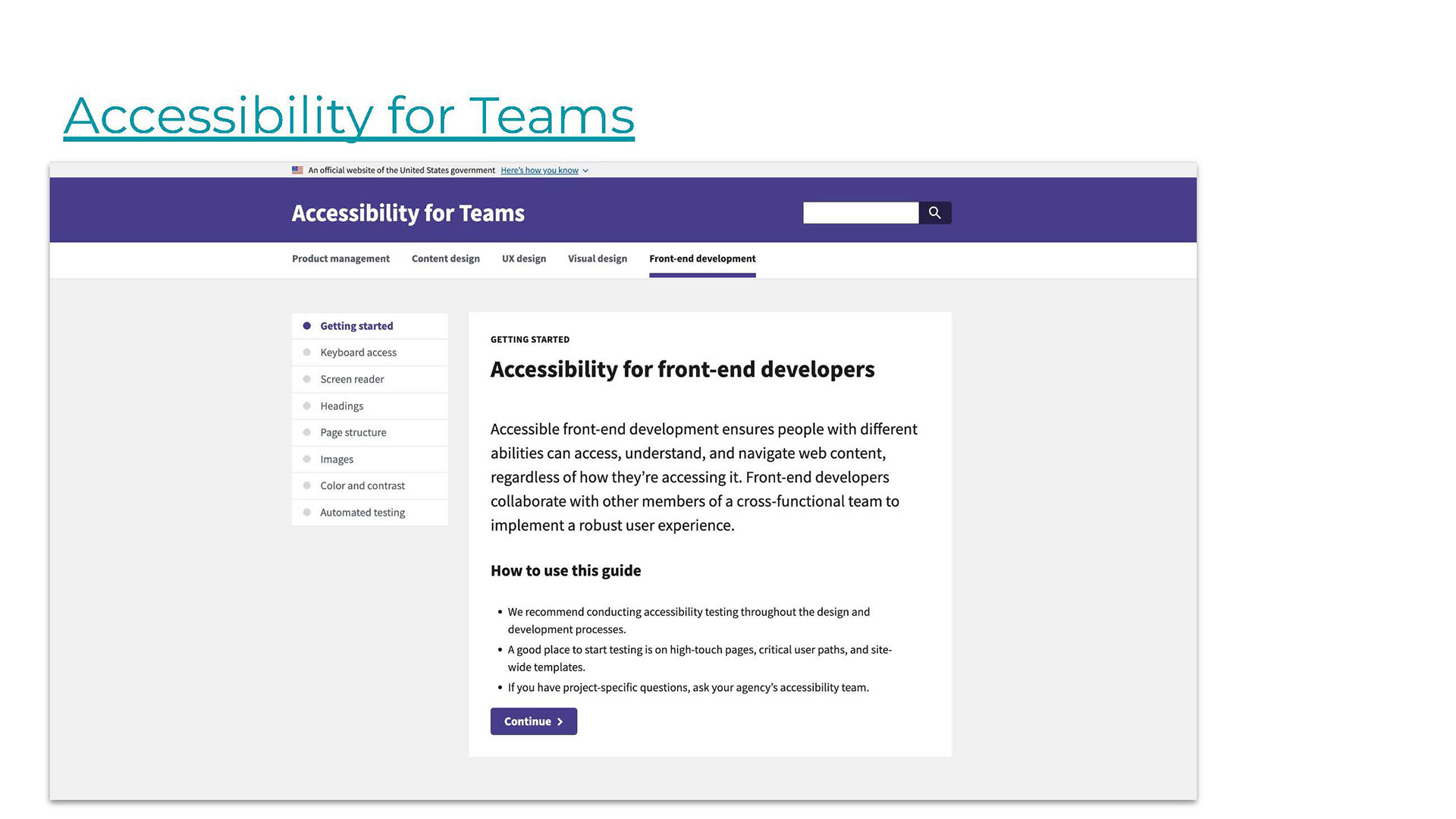Navigate to Screen reader section

pyautogui.click(x=352, y=379)
